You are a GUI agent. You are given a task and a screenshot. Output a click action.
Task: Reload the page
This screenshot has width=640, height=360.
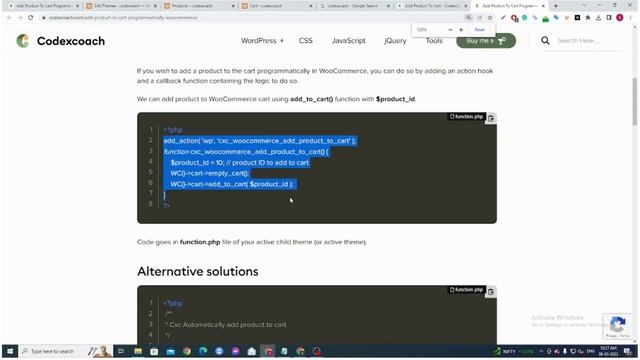[x=31, y=18]
